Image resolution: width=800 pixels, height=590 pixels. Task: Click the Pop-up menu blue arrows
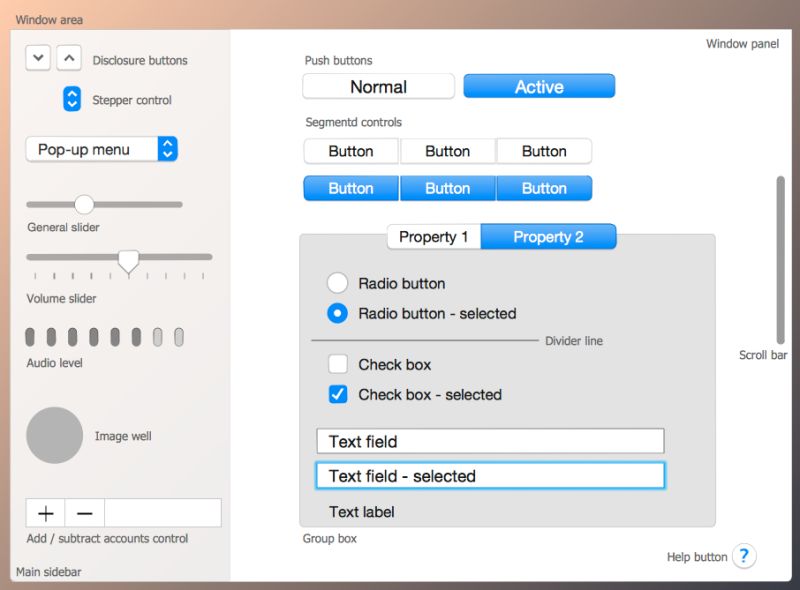pos(168,147)
